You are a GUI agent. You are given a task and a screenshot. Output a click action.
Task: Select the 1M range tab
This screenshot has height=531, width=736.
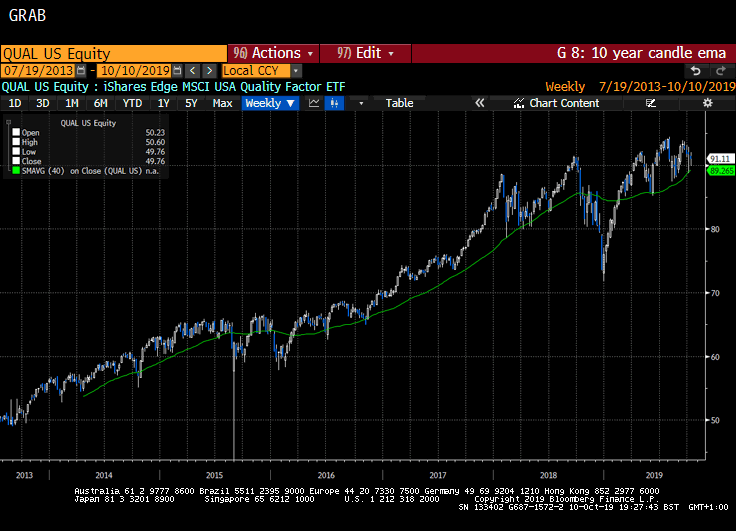click(x=71, y=103)
